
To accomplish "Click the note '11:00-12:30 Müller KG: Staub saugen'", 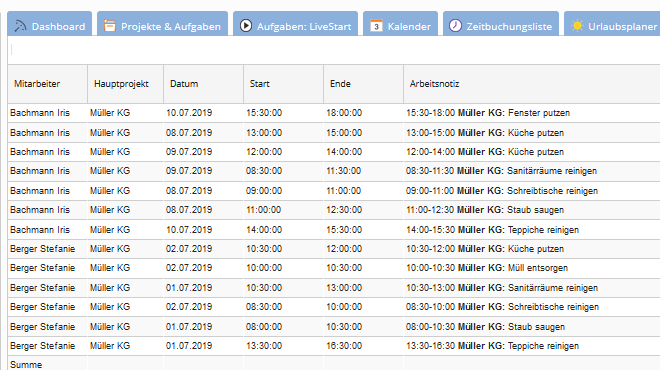I will [485, 210].
